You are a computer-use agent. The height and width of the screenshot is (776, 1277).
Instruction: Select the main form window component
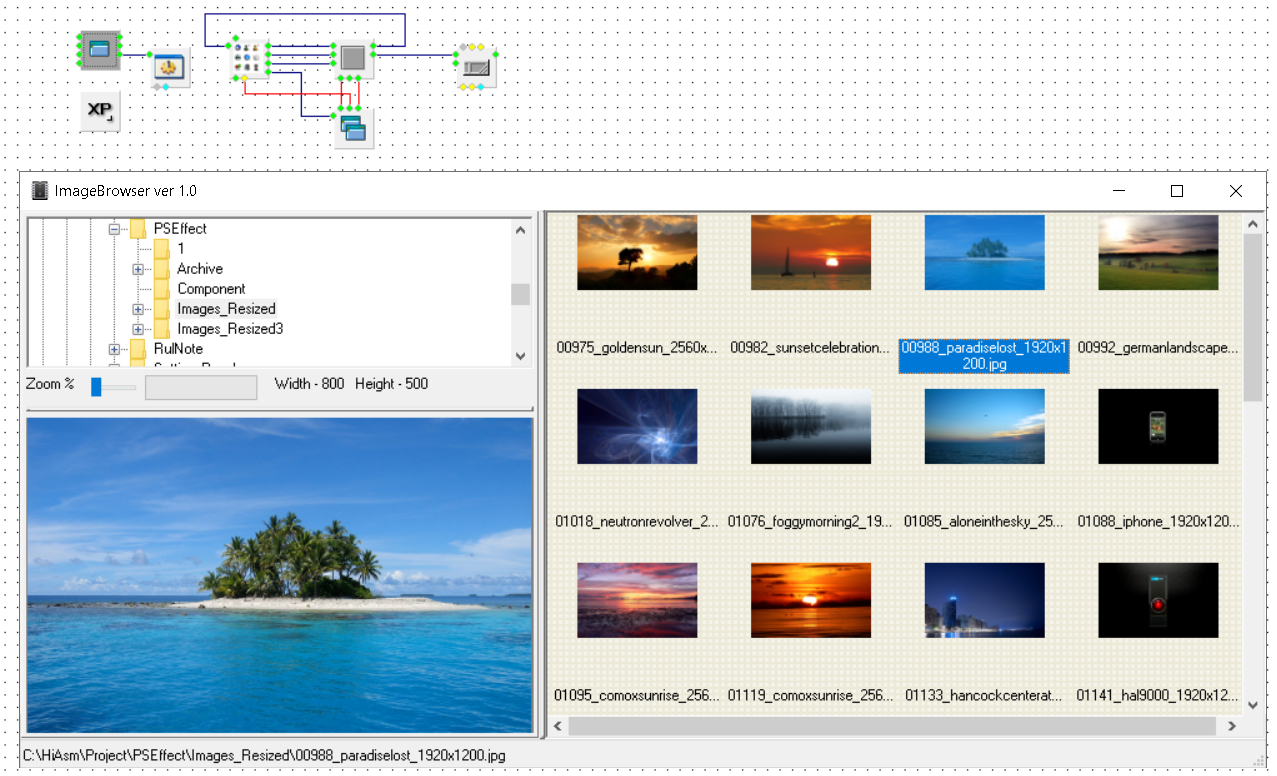pyautogui.click(x=100, y=49)
